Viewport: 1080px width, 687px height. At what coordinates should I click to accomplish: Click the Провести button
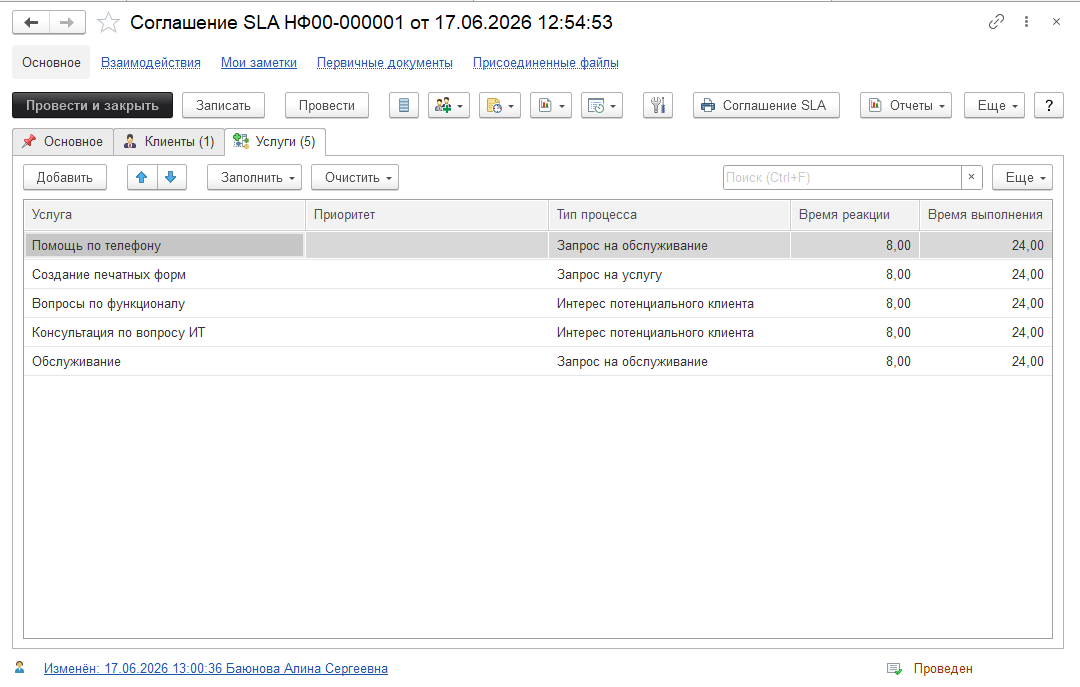(326, 105)
